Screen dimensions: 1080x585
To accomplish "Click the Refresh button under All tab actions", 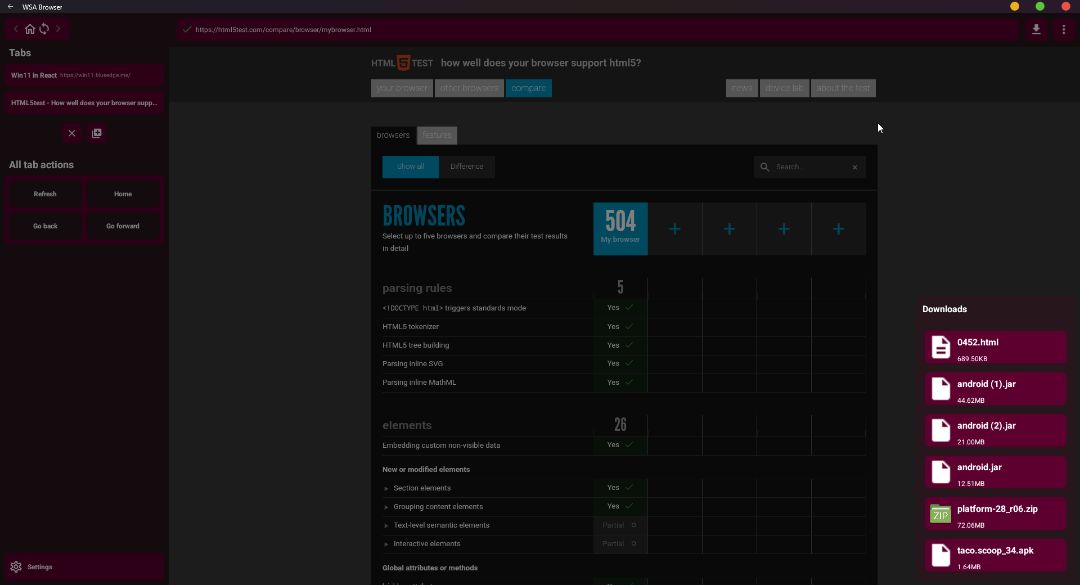I will point(45,194).
